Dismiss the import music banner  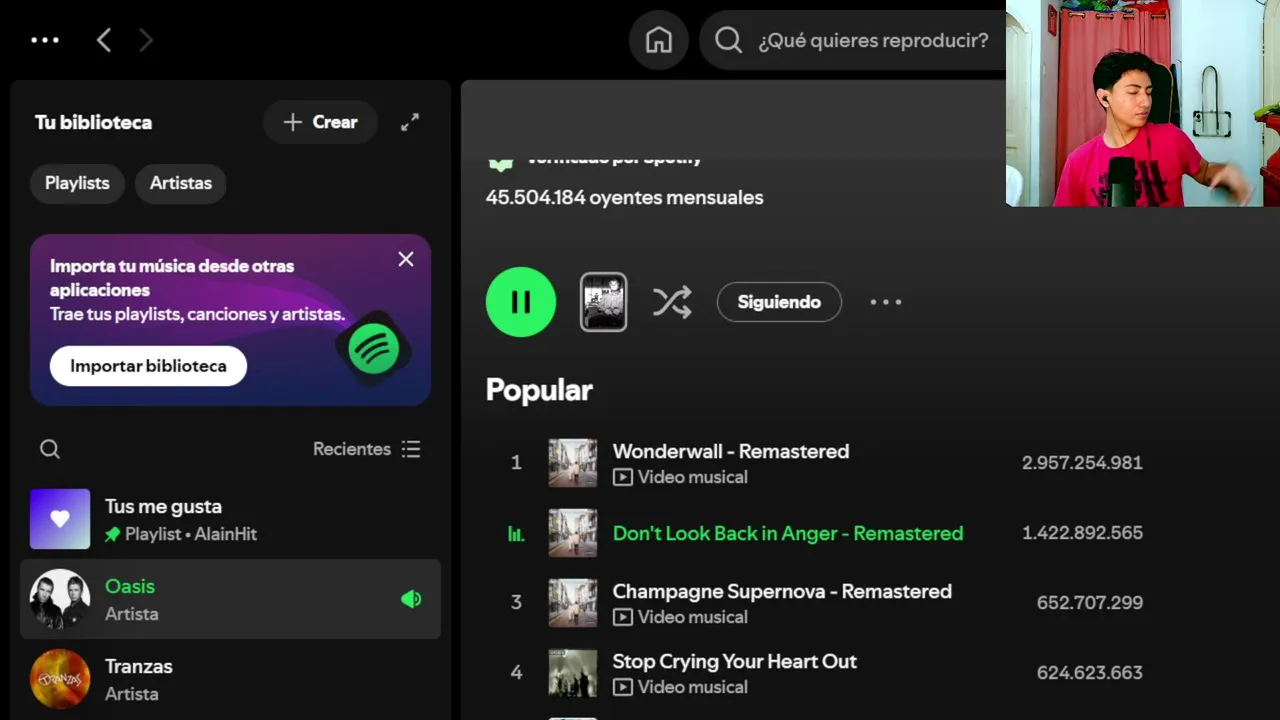coord(406,259)
